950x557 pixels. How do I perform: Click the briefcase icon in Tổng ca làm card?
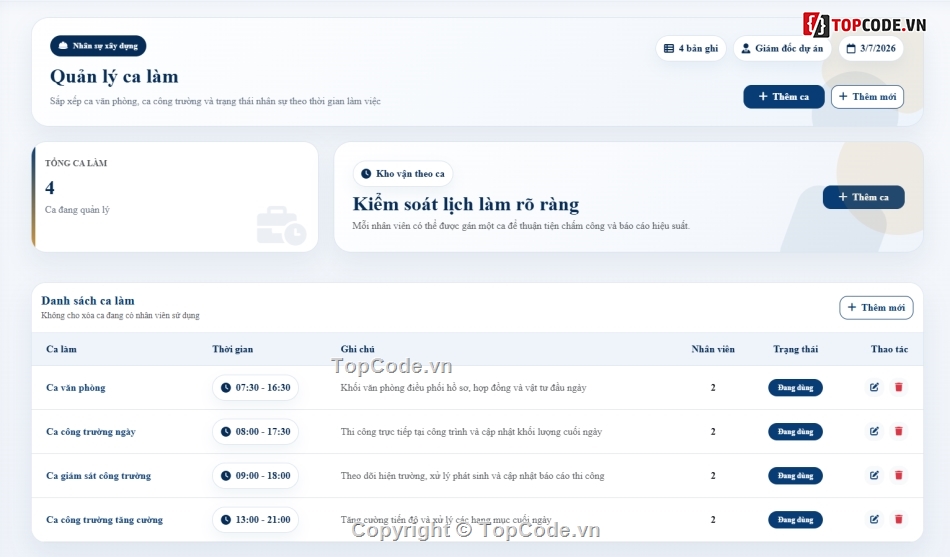coord(281,225)
